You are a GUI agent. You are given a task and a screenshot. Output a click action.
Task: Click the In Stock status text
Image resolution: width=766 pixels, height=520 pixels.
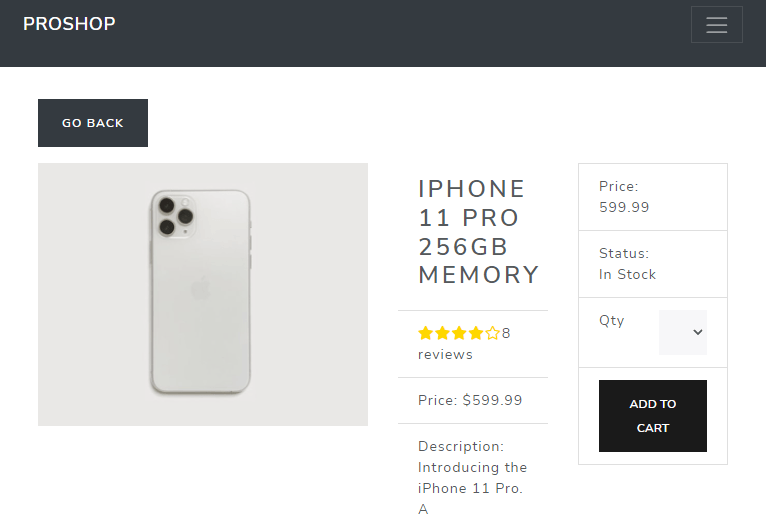point(627,274)
